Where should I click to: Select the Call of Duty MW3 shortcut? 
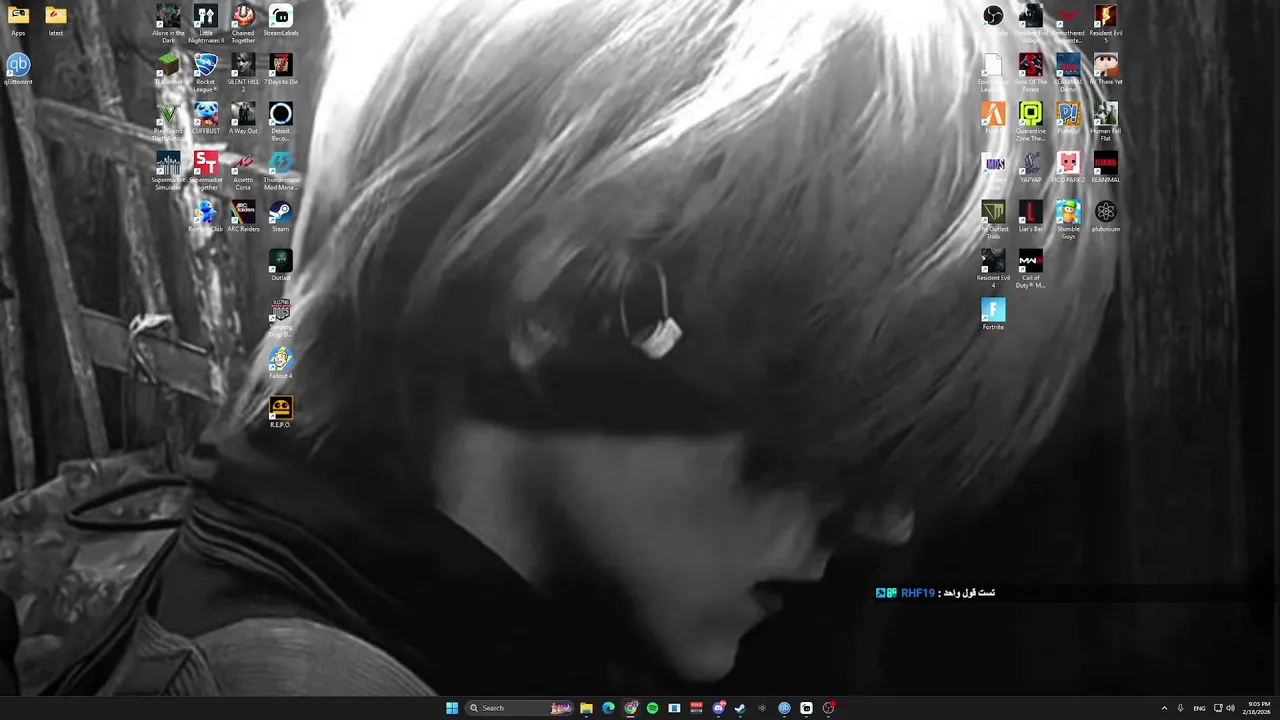(x=1031, y=269)
